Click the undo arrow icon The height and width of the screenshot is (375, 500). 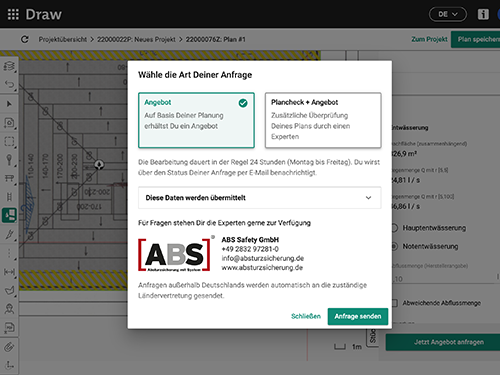[9, 85]
